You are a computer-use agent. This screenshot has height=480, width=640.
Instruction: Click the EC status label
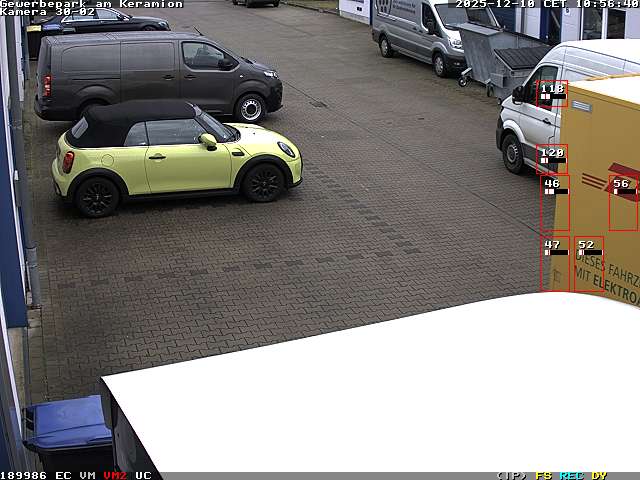point(63,475)
